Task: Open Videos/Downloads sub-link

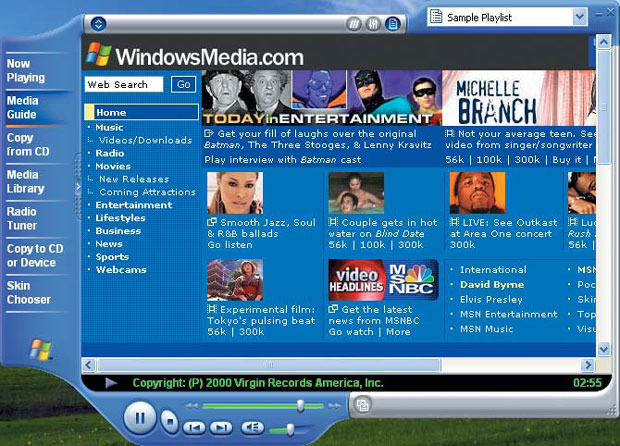Action: point(145,140)
